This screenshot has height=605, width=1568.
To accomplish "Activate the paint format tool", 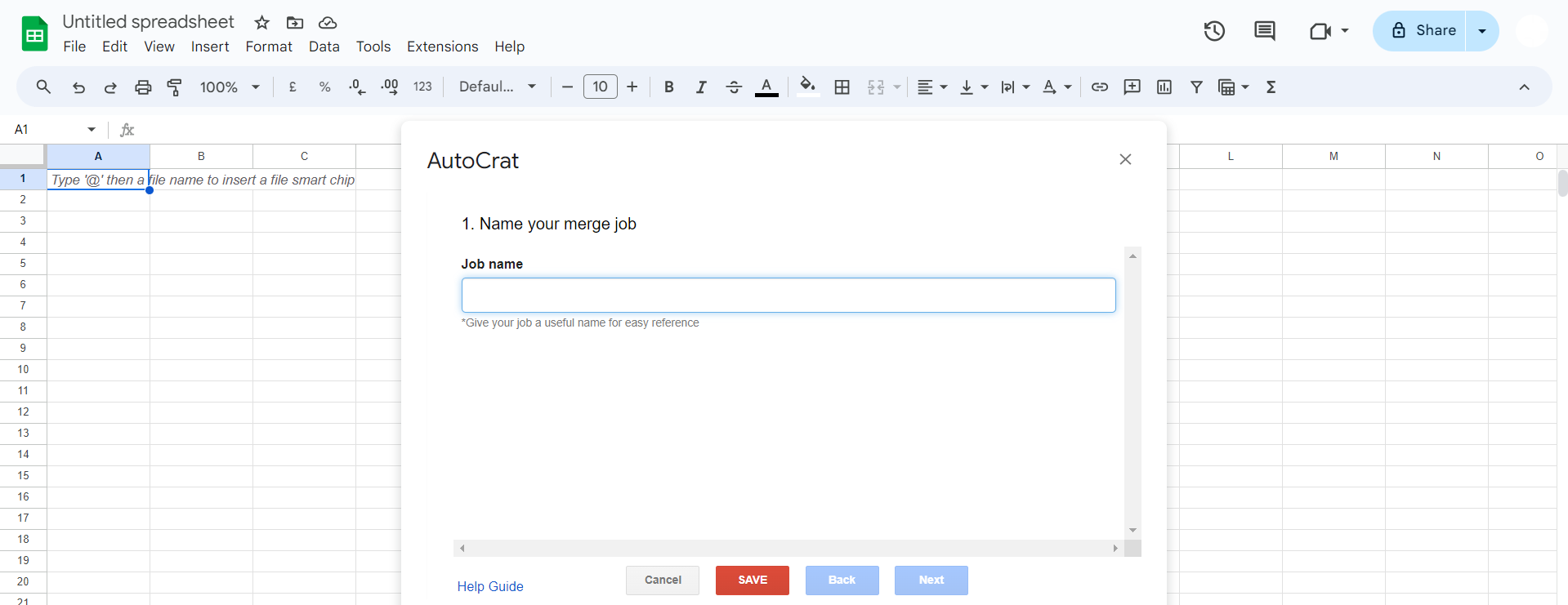I will pyautogui.click(x=175, y=87).
